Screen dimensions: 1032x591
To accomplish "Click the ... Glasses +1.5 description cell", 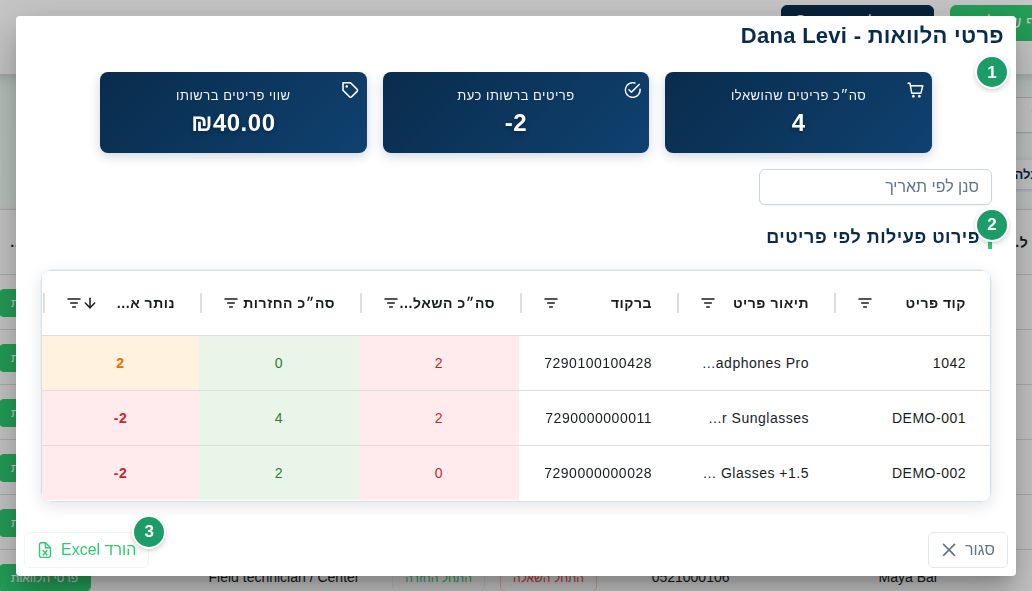I will click(x=756, y=473).
